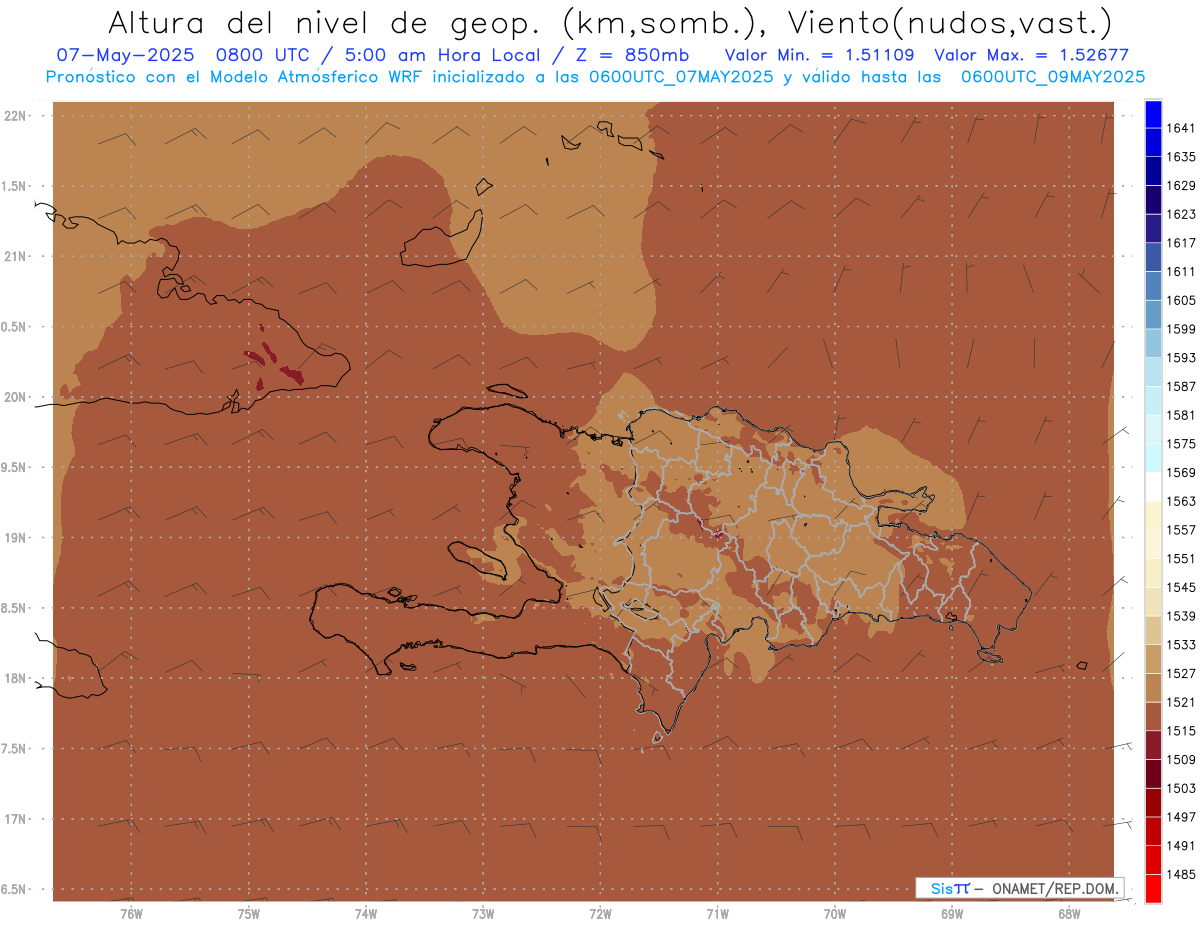The width and height of the screenshot is (1200, 927).
Task: Select the date text "07-May-2025"
Action: coord(125,55)
